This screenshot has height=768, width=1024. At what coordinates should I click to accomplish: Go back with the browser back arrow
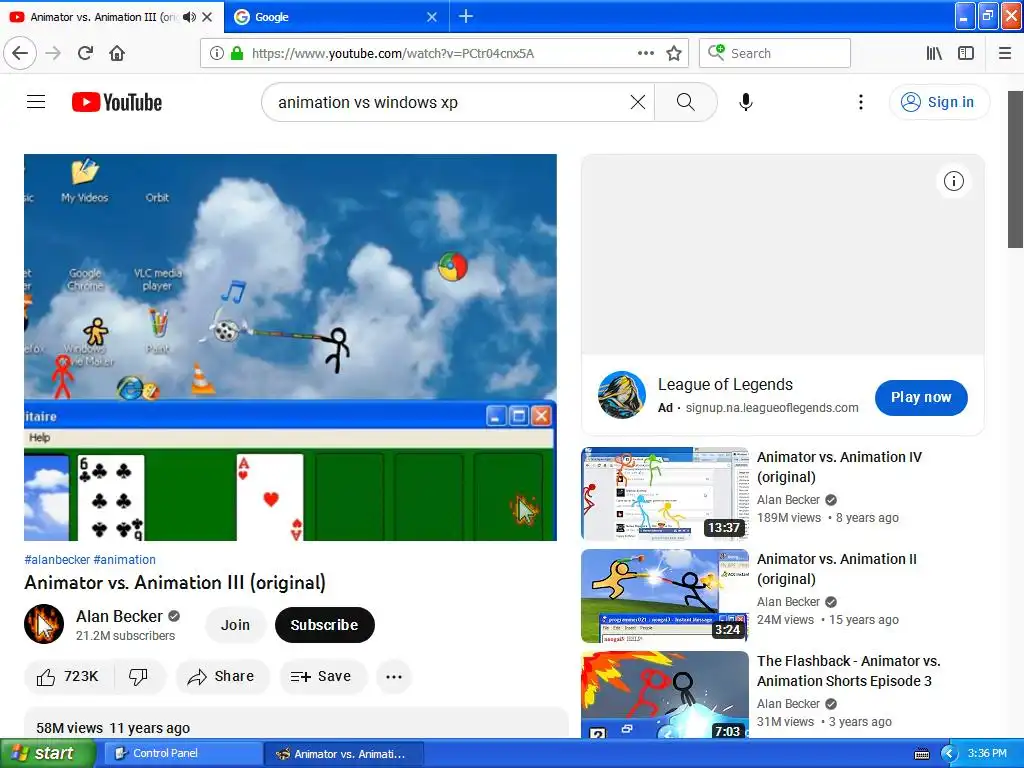click(x=20, y=53)
